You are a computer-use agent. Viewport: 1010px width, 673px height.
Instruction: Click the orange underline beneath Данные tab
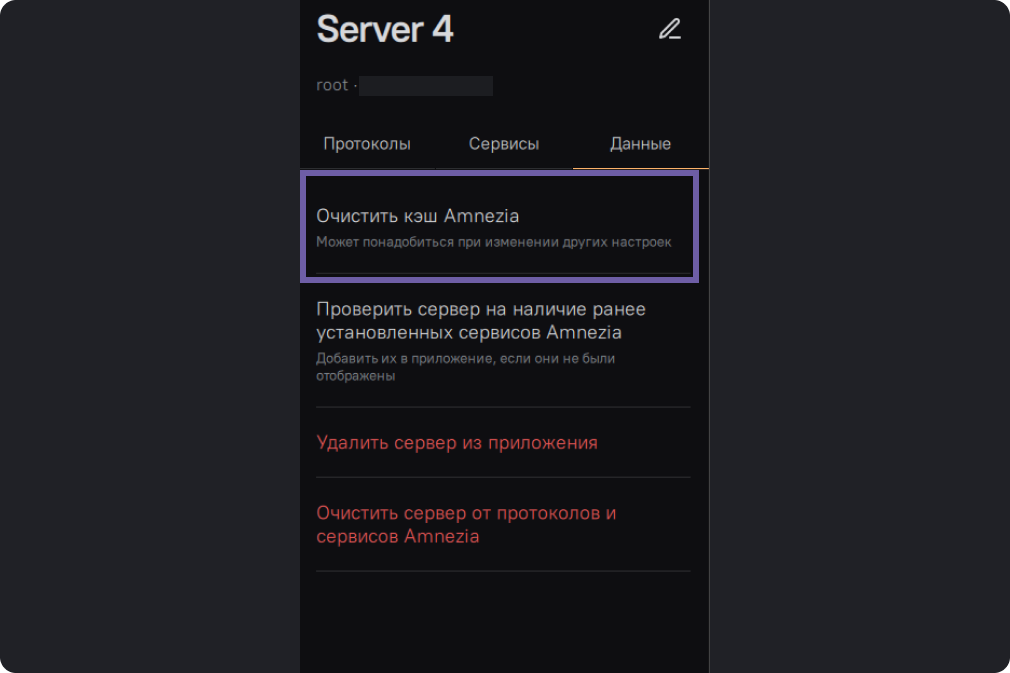coord(640,168)
